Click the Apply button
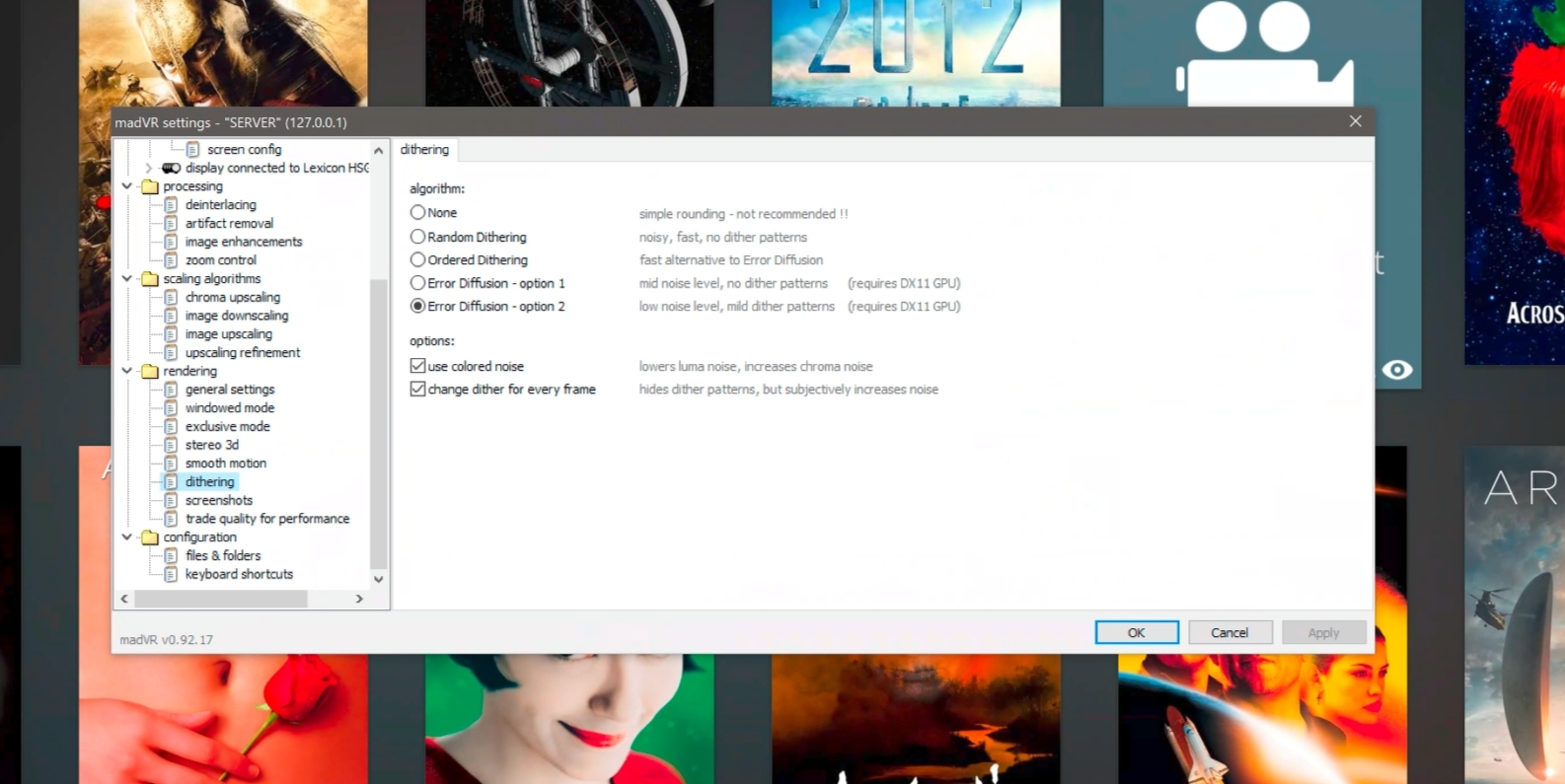The width and height of the screenshot is (1565, 784). pos(1323,632)
